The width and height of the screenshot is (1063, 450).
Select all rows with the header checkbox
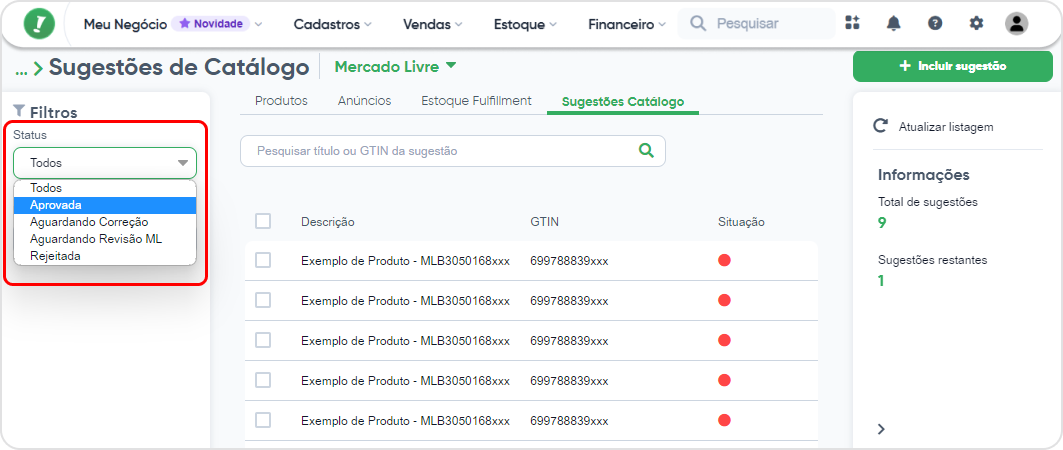263,221
